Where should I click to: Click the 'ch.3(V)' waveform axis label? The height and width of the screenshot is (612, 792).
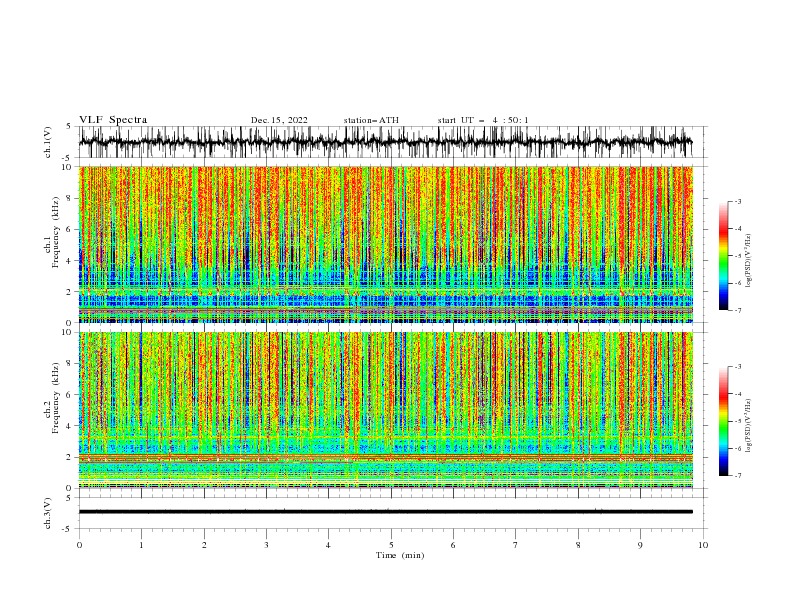48,513
